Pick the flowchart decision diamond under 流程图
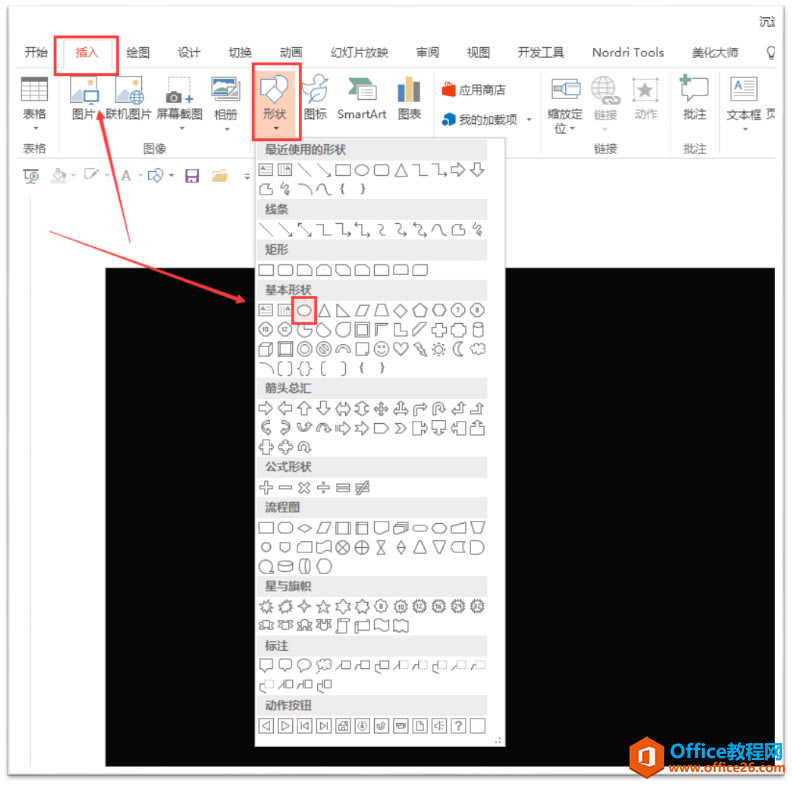Image resolution: width=792 pixels, height=785 pixels. 305,528
